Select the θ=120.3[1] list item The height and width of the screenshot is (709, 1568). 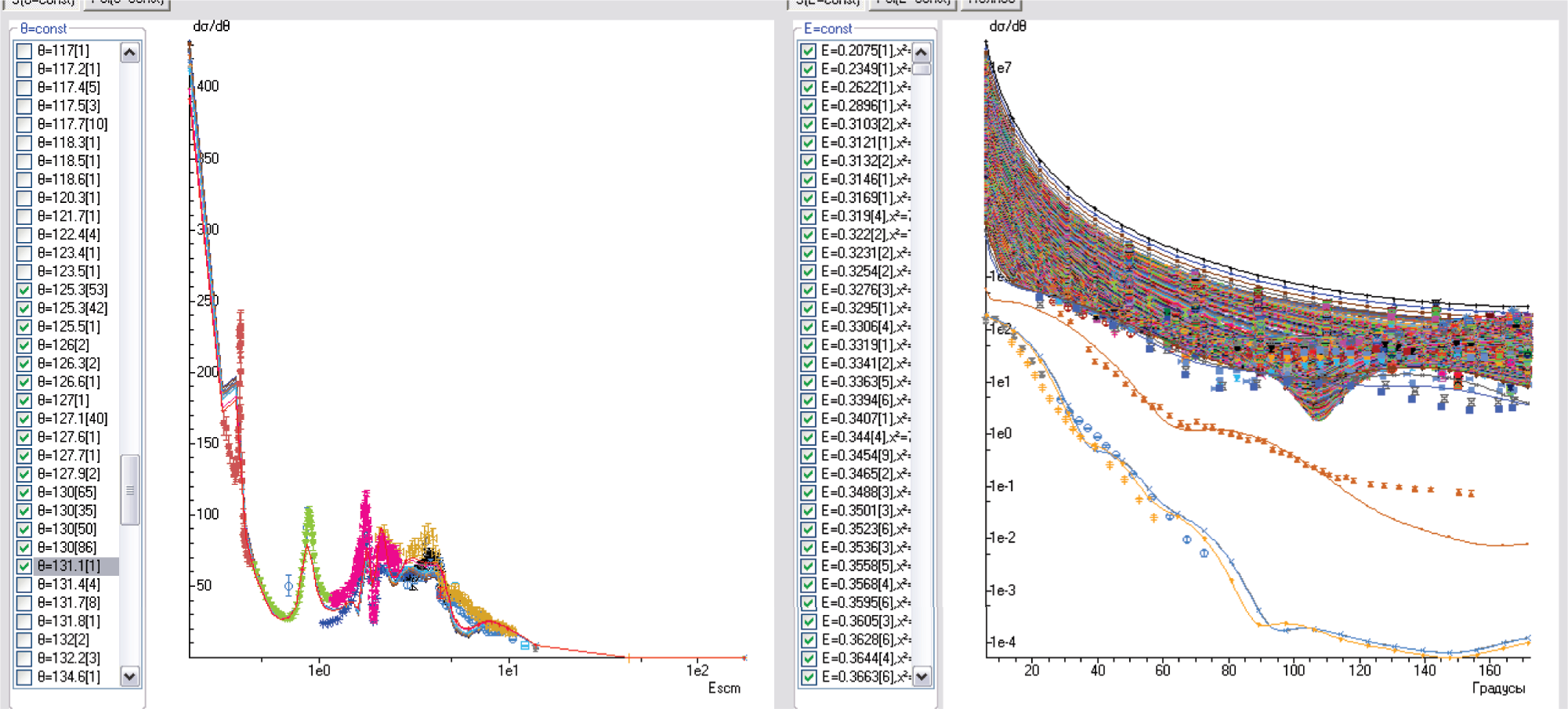tap(69, 198)
